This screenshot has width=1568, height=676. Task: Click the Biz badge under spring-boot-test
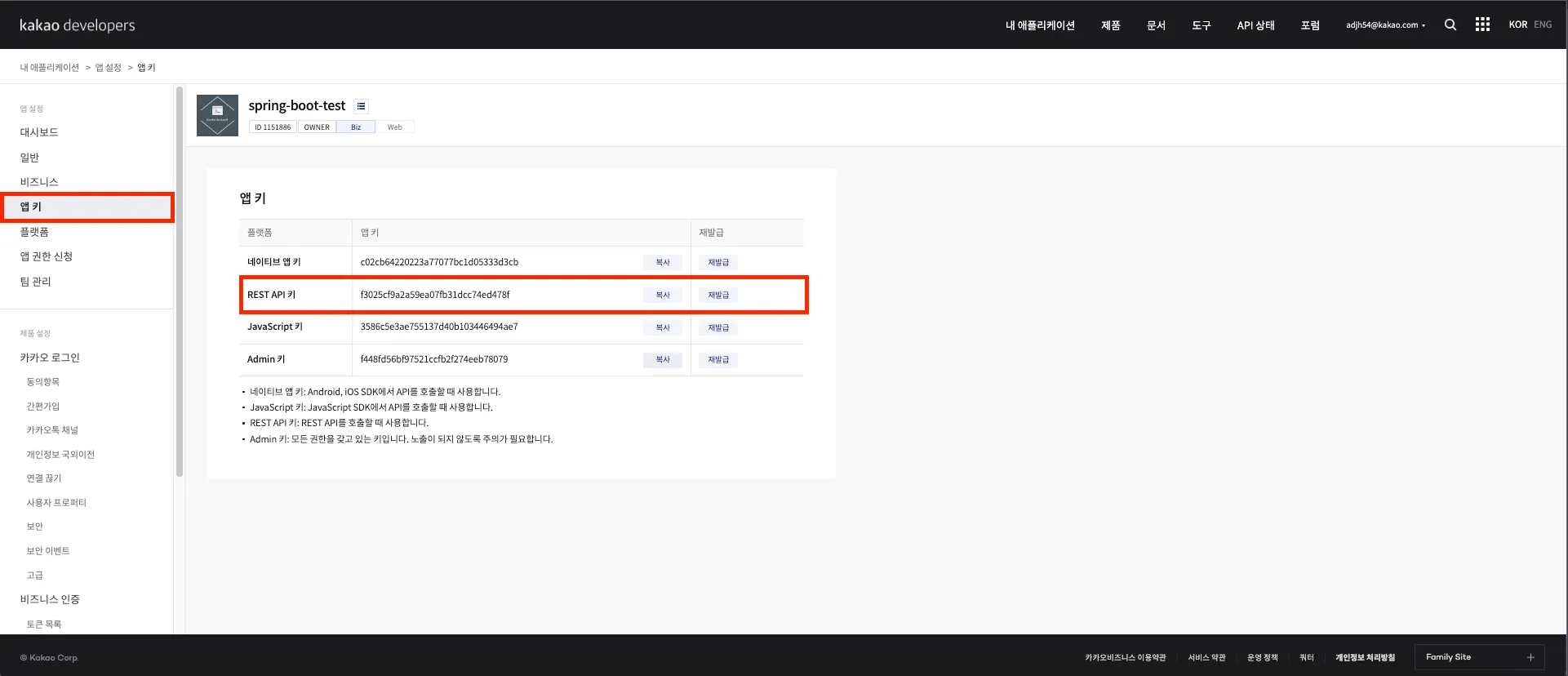point(356,127)
